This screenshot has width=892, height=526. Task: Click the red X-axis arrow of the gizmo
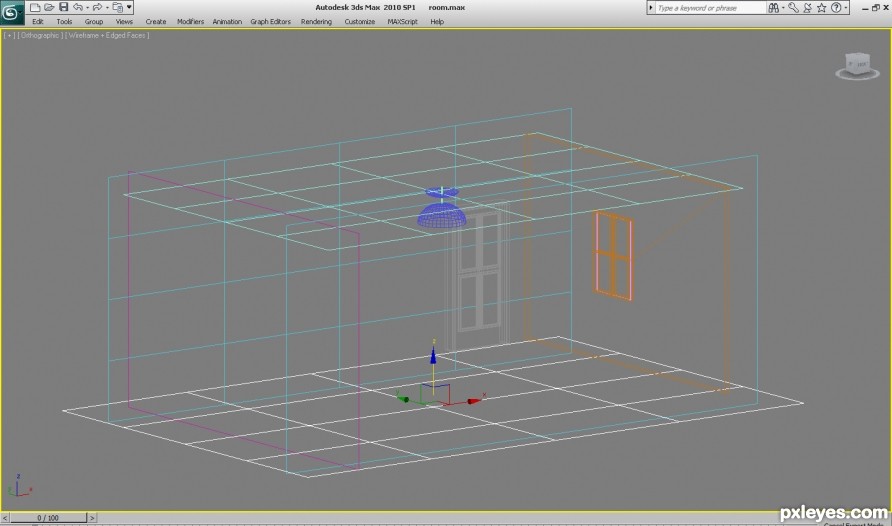tap(473, 401)
